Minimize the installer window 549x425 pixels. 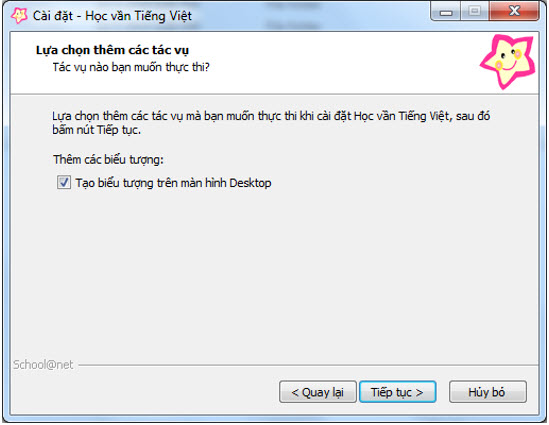coord(446,12)
